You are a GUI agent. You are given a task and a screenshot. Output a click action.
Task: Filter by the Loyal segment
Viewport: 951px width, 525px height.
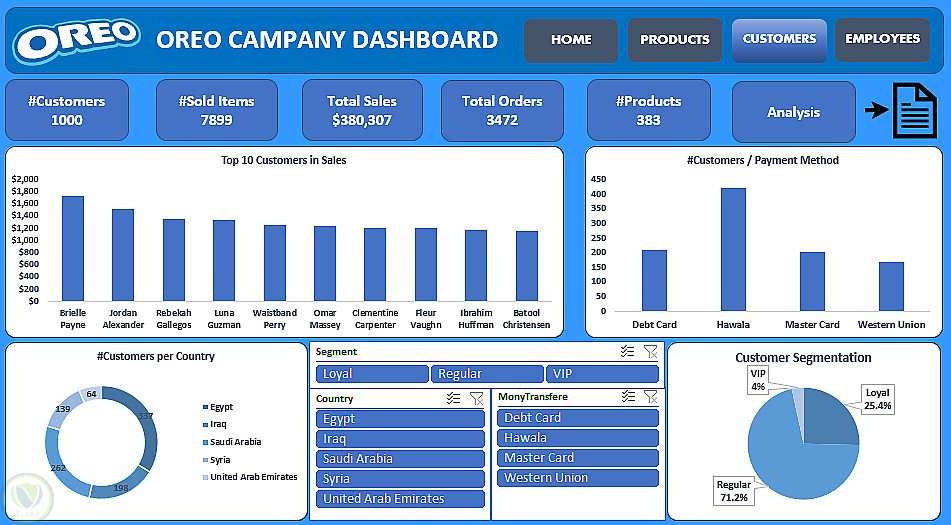(372, 374)
